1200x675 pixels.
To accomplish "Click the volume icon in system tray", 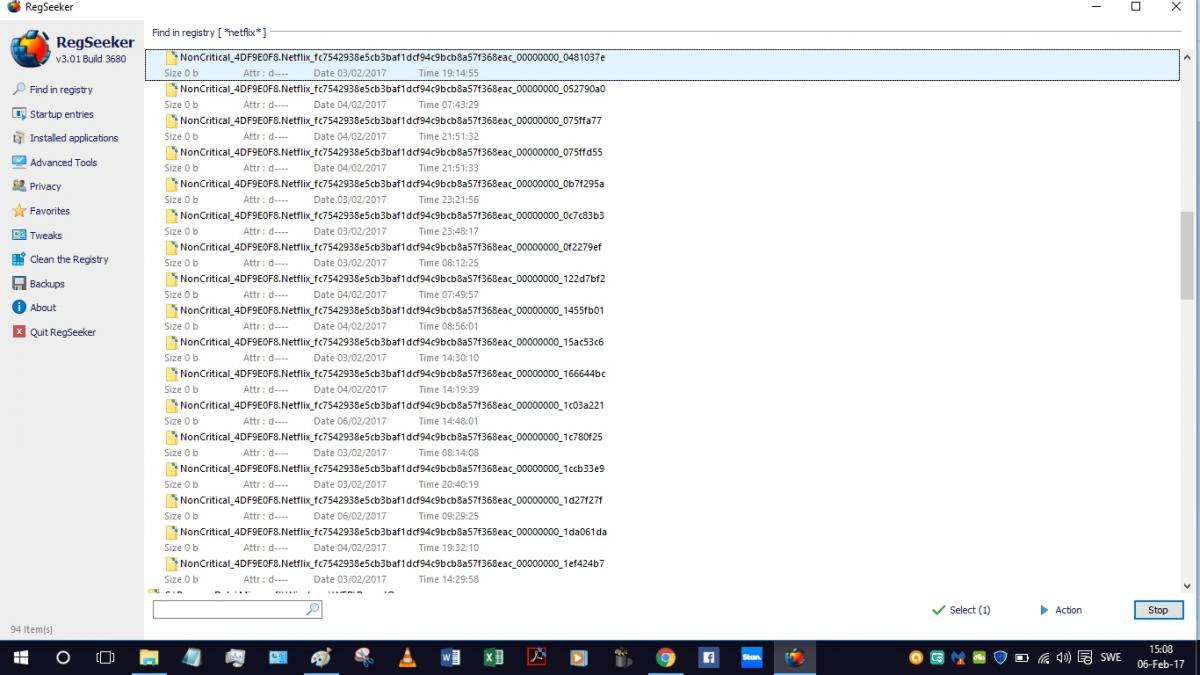I will click(1063, 658).
